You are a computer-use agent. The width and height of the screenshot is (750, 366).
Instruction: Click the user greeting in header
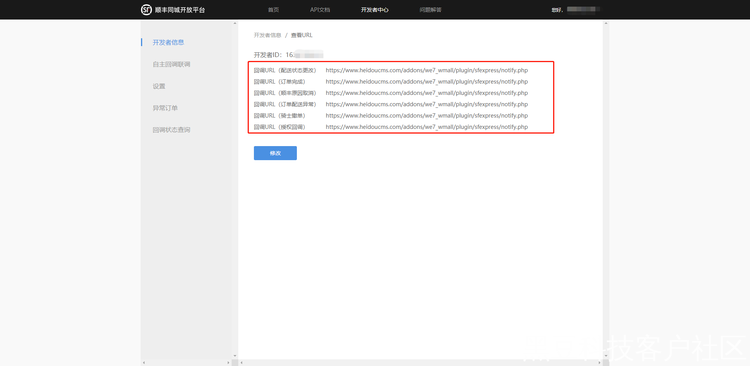[x=576, y=10]
